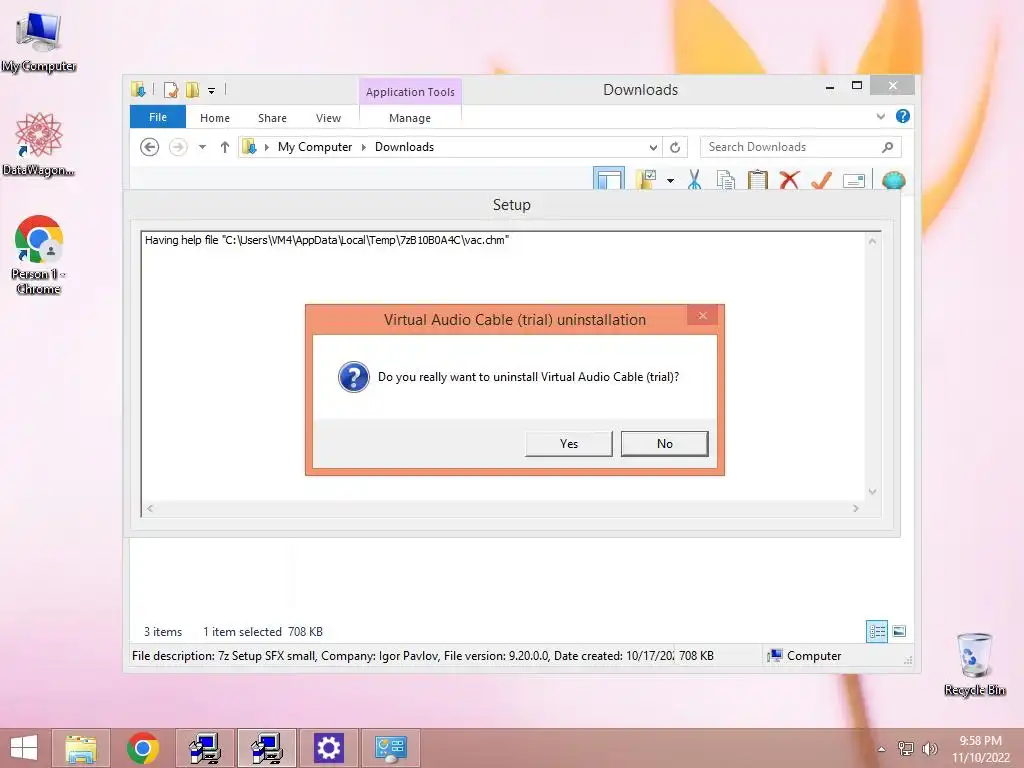Click My Computer in the address breadcrumb

315,147
